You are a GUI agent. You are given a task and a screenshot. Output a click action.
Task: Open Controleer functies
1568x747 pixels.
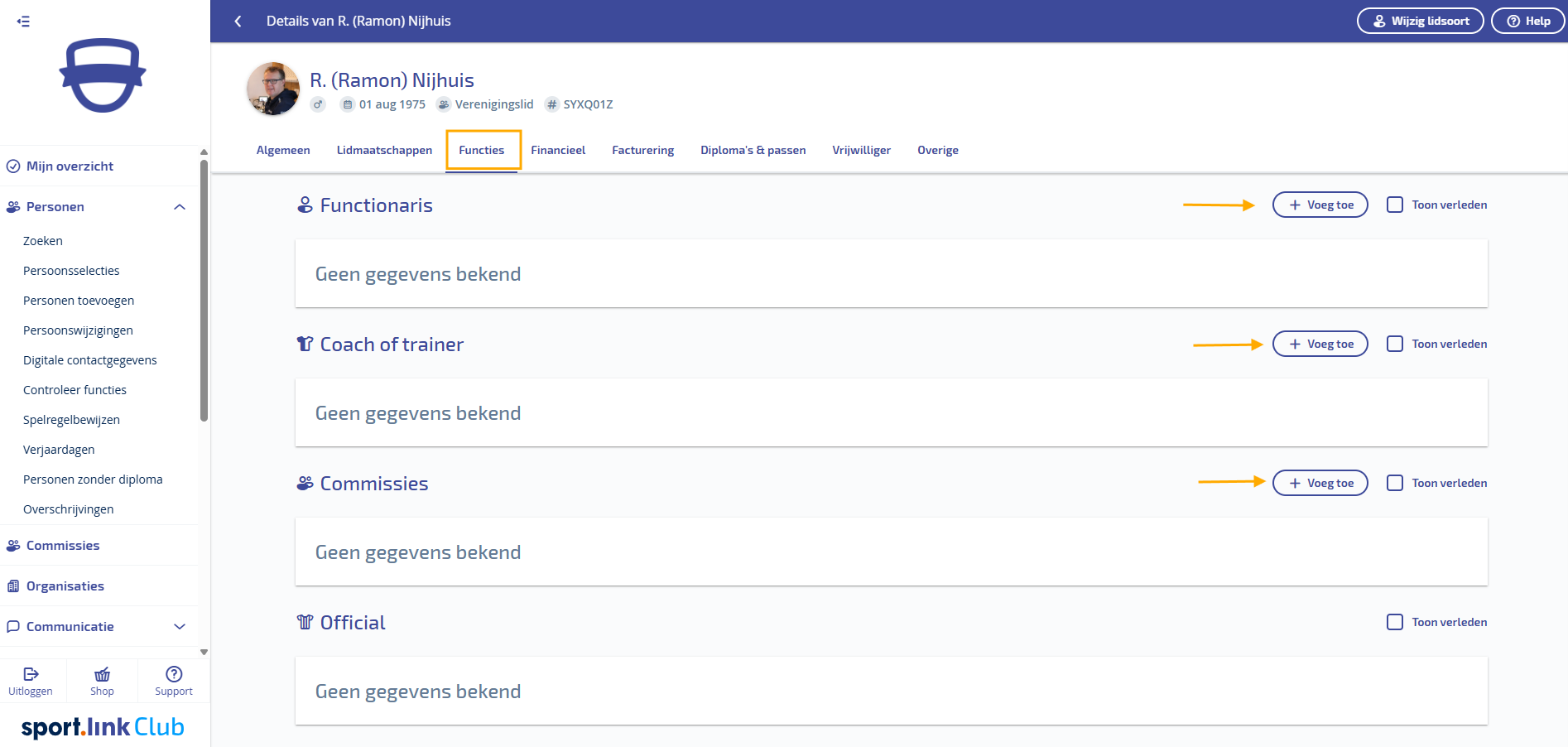(x=75, y=390)
